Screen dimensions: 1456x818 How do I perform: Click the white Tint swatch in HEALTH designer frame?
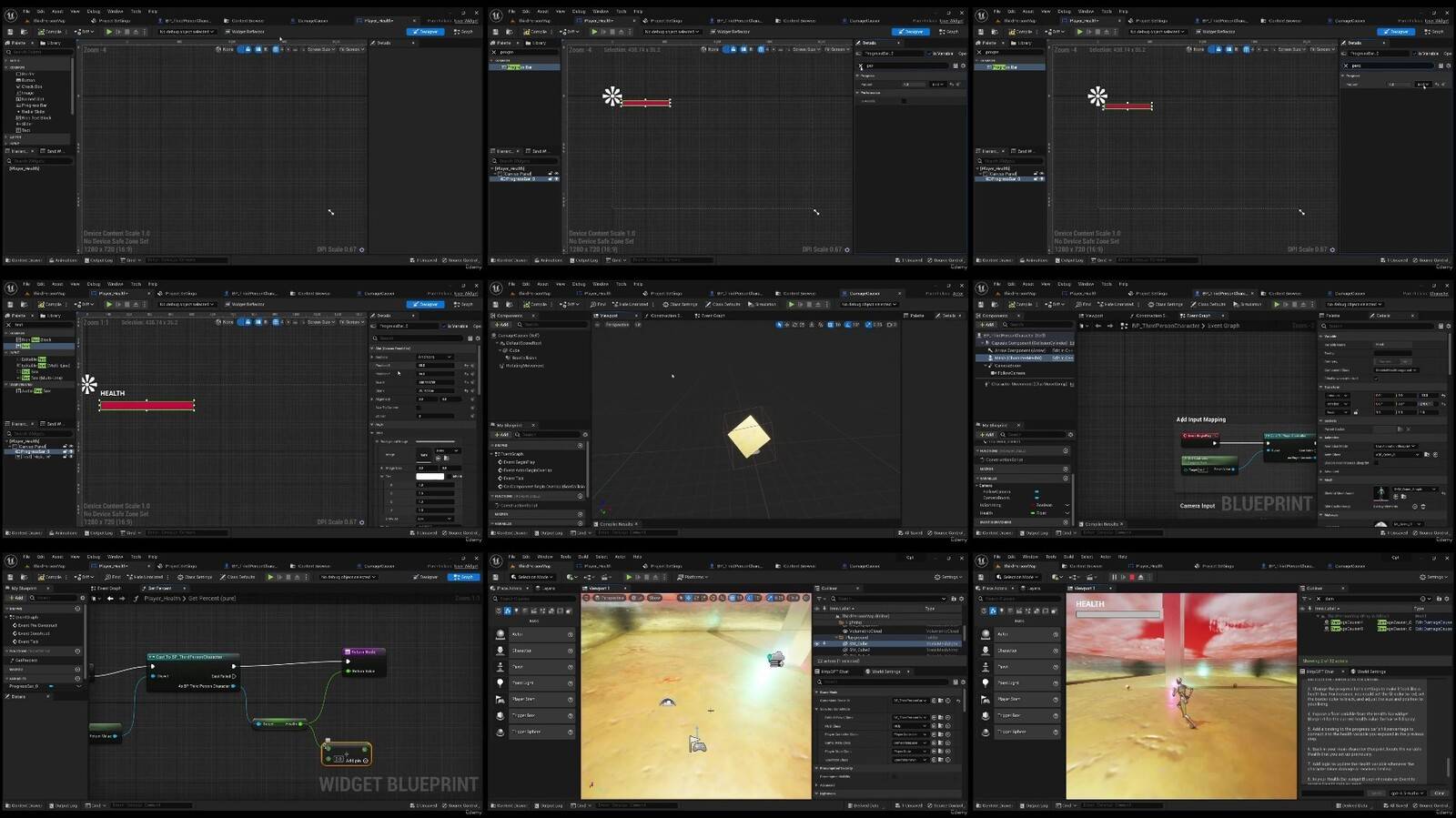(430, 476)
